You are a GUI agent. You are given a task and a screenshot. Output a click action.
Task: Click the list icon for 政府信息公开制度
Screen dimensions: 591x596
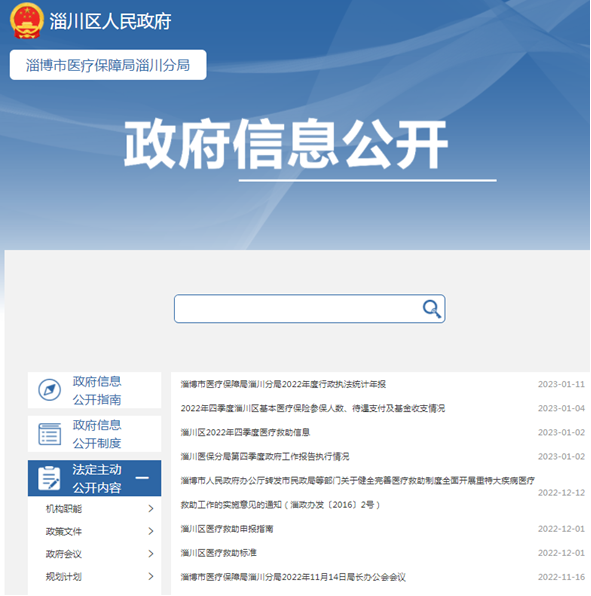click(49, 434)
